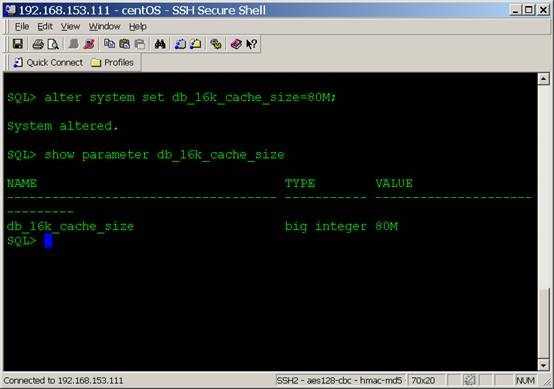Click the NAME column header
Viewport: 554px width, 389px height.
click(x=22, y=183)
